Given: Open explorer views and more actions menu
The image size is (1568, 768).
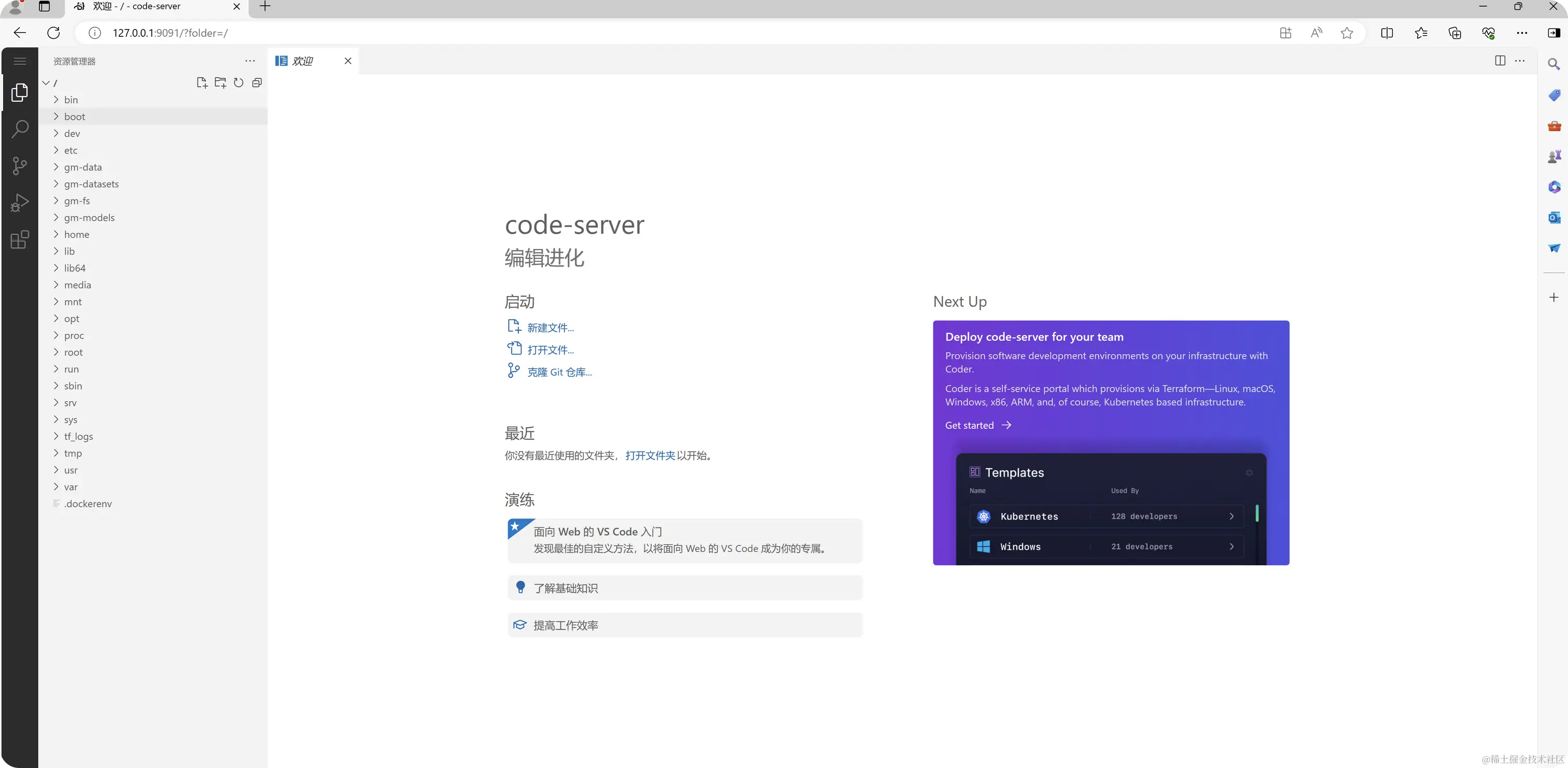Looking at the screenshot, I should 249,61.
